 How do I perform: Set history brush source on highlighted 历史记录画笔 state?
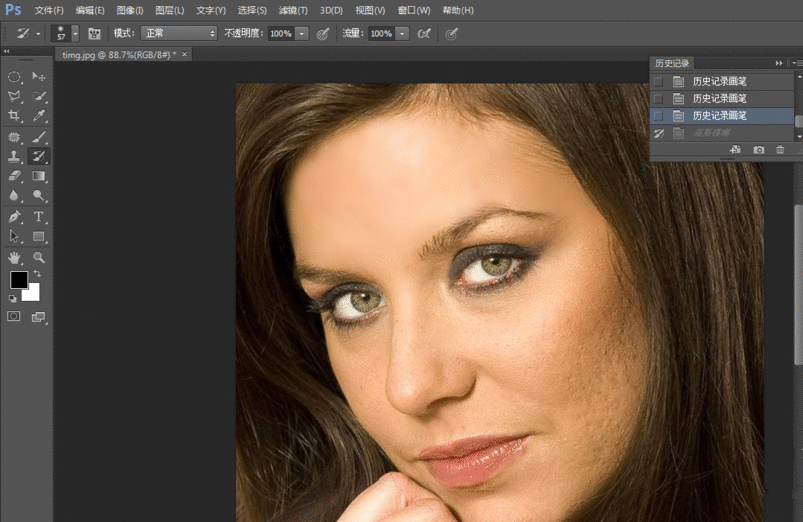pyautogui.click(x=658, y=116)
